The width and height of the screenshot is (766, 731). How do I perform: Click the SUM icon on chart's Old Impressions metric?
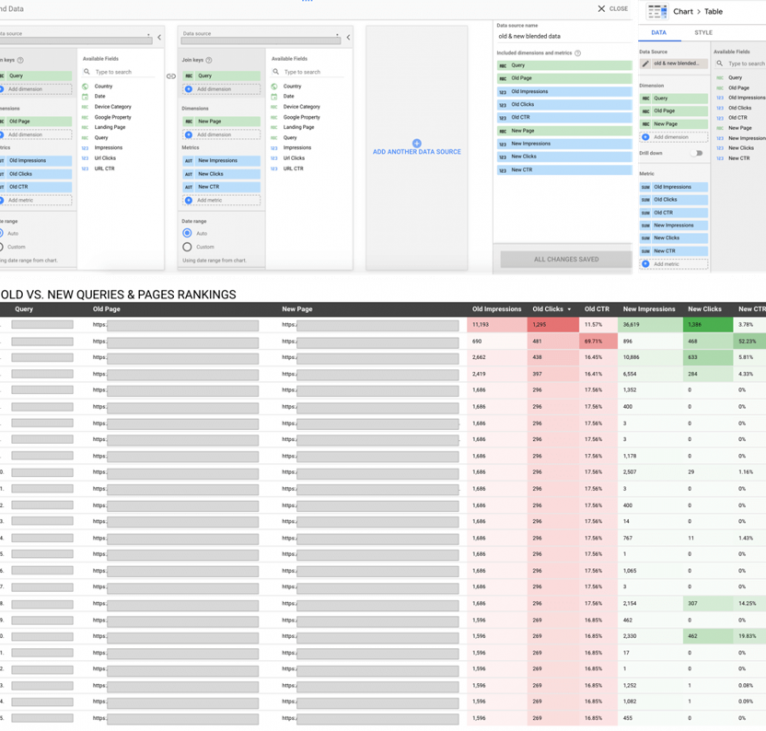[646, 187]
